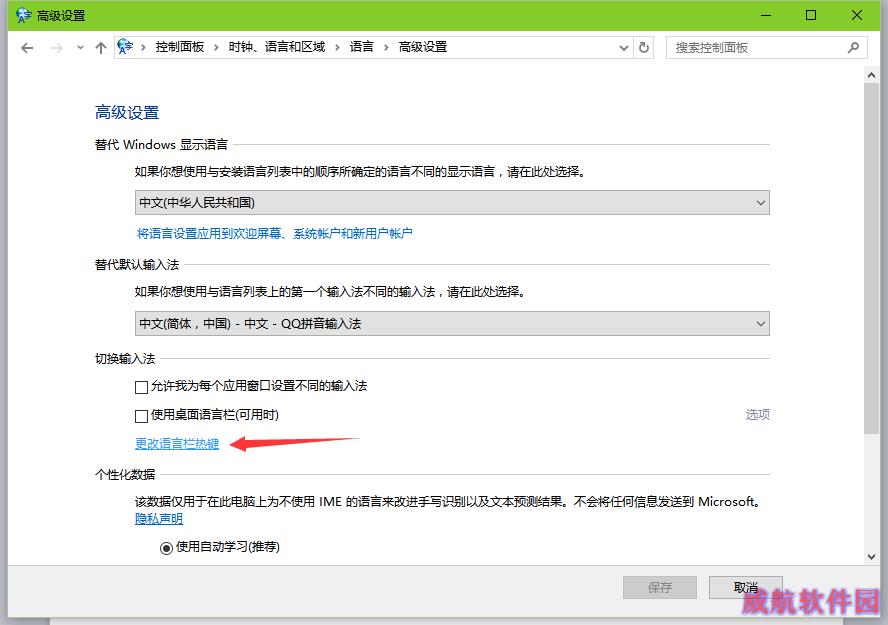Click the 取消 button

point(745,588)
